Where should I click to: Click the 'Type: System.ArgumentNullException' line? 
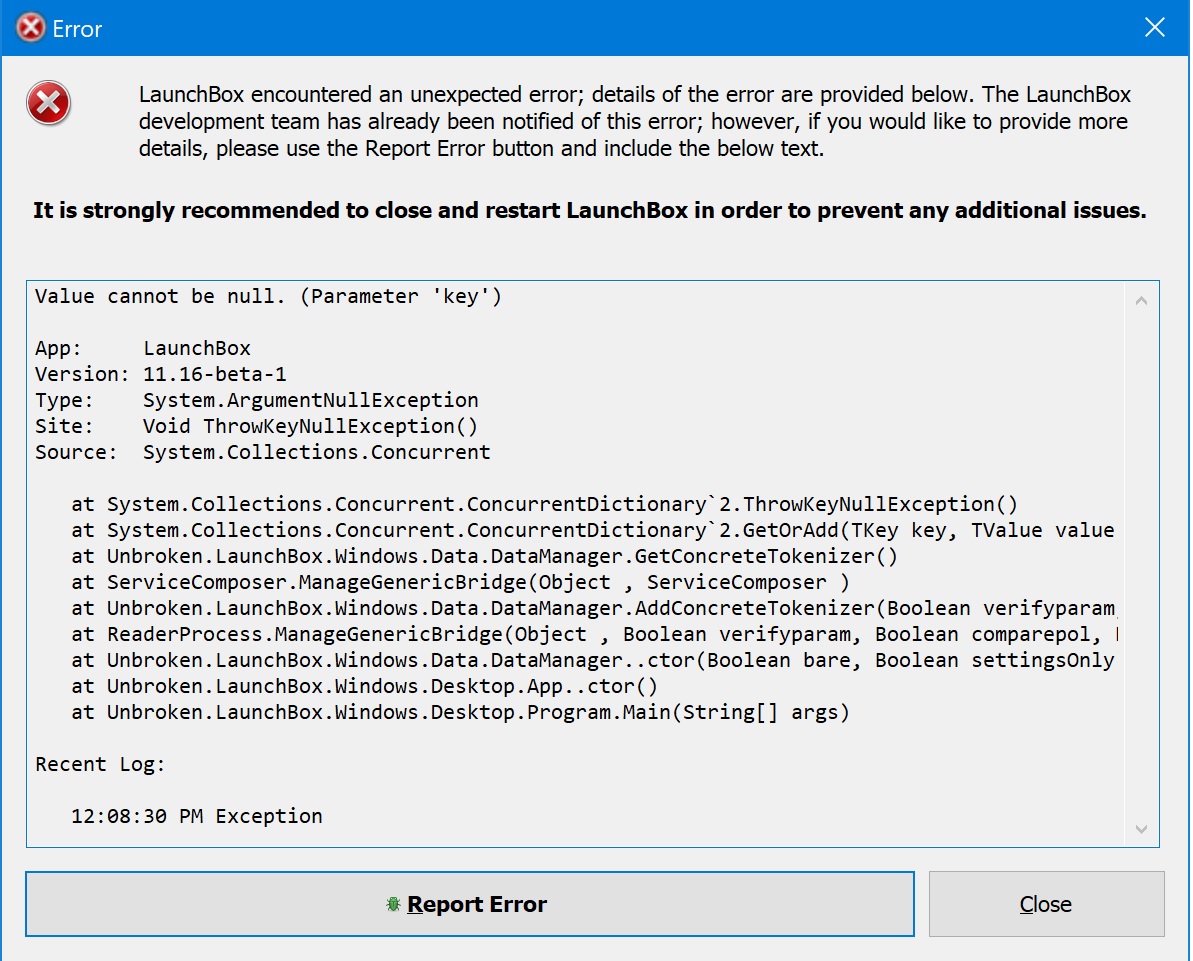pyautogui.click(x=256, y=400)
